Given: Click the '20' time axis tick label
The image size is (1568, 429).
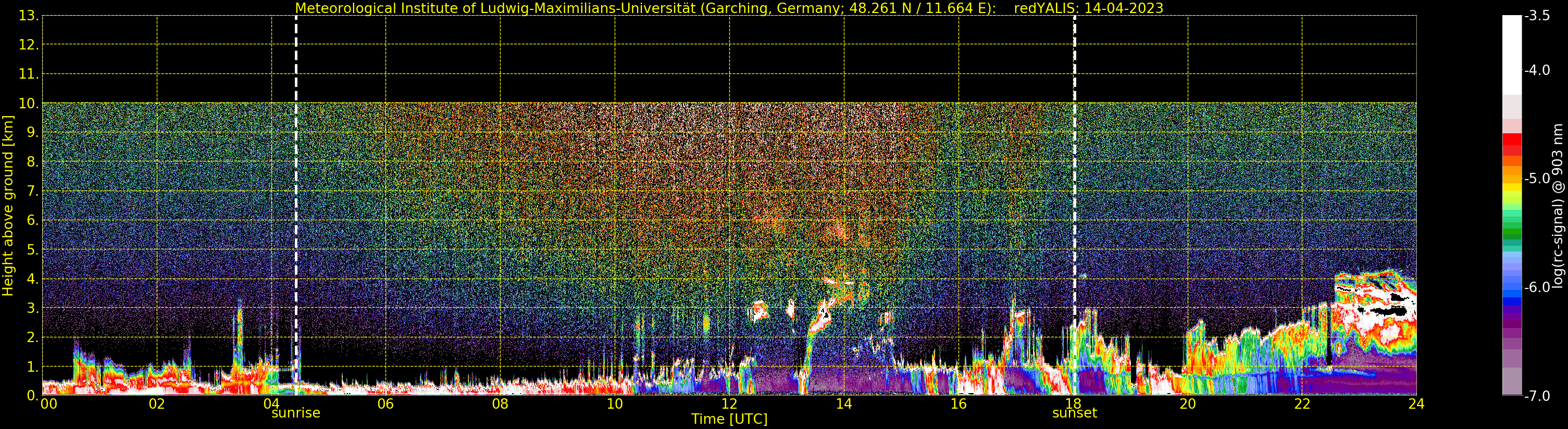Looking at the screenshot, I should (1188, 404).
